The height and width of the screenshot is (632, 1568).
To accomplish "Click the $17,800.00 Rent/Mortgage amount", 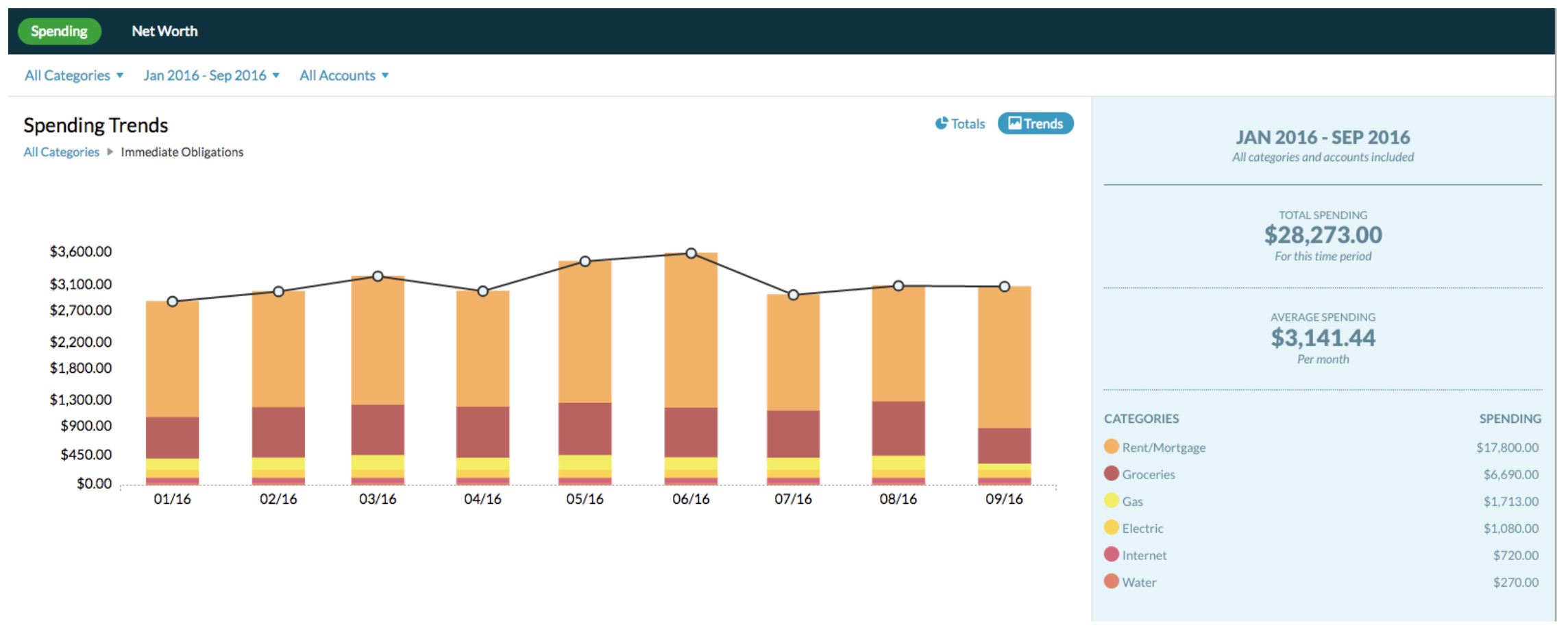I will pos(1507,448).
